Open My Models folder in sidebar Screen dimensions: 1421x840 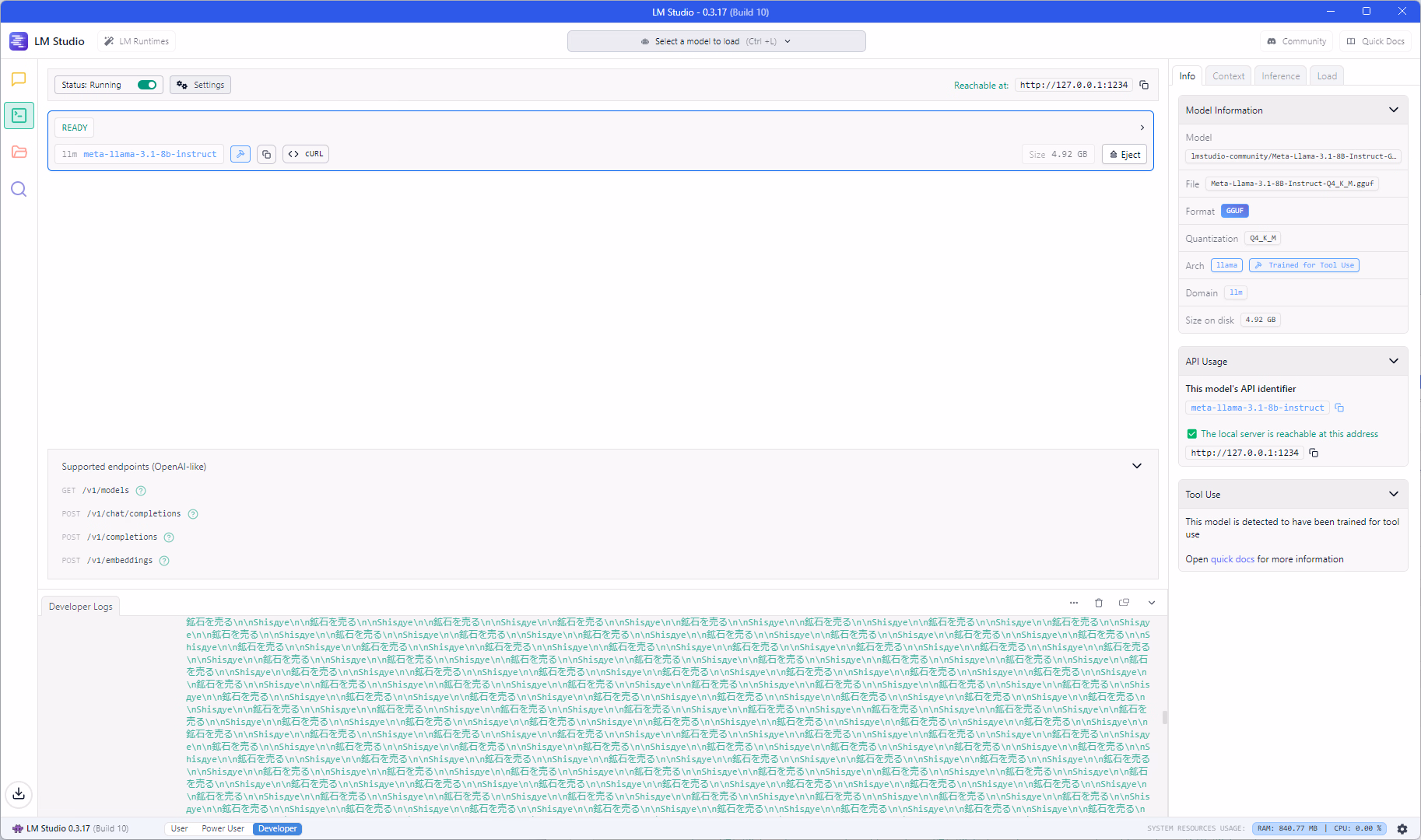point(19,152)
